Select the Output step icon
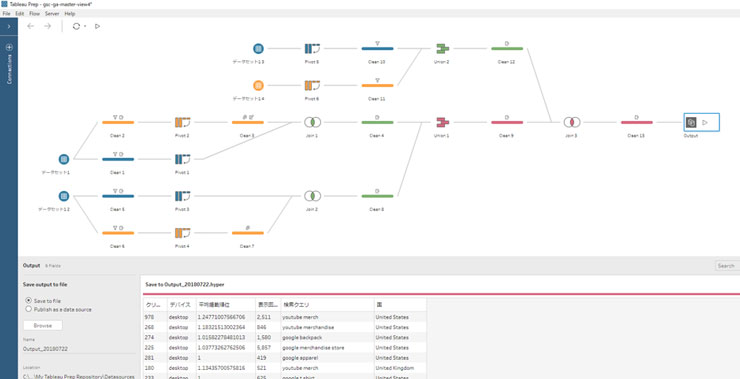 pos(691,122)
